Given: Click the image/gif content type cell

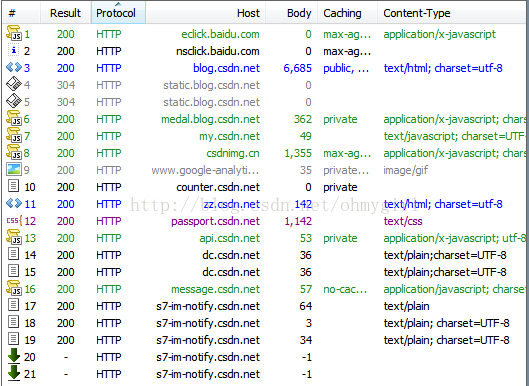Looking at the screenshot, I should pyautogui.click(x=406, y=170).
